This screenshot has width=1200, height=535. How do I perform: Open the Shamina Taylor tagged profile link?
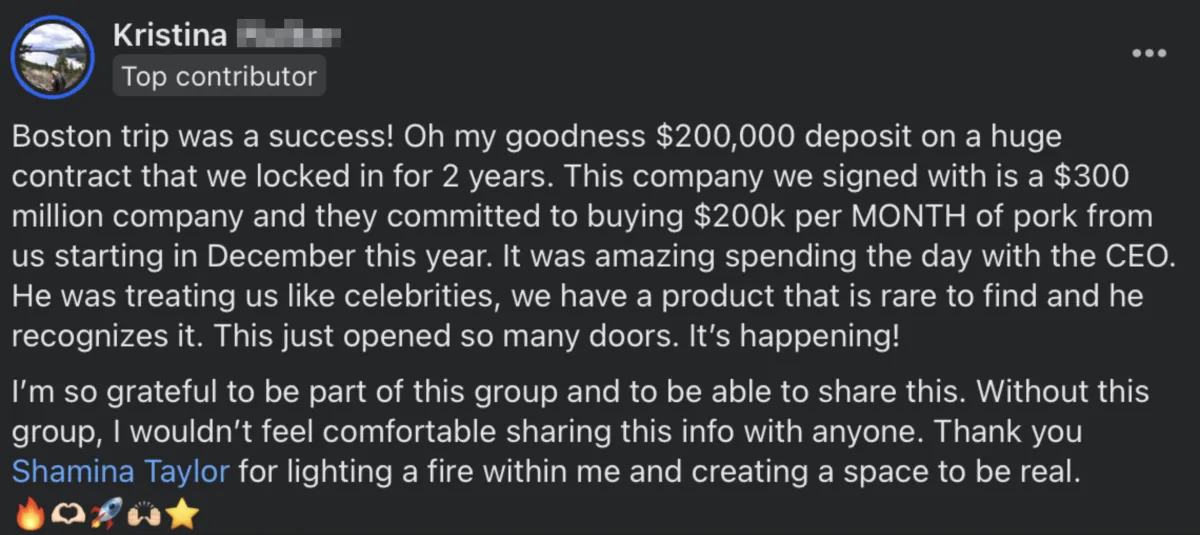click(121, 471)
